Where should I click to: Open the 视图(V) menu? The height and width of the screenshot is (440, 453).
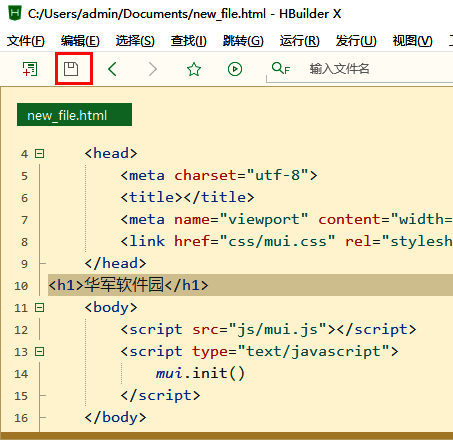coord(413,41)
